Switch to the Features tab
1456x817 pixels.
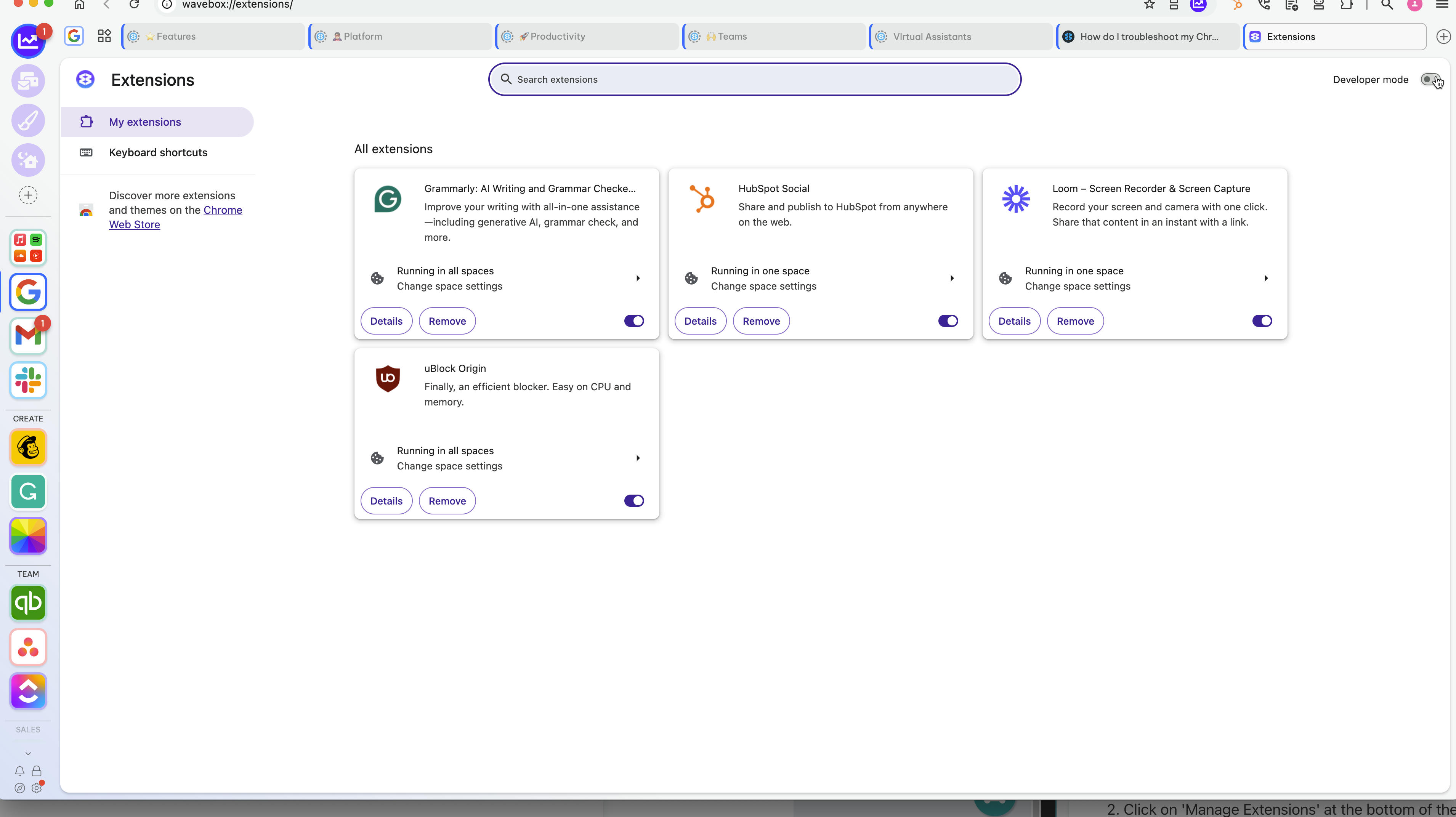[x=214, y=37]
